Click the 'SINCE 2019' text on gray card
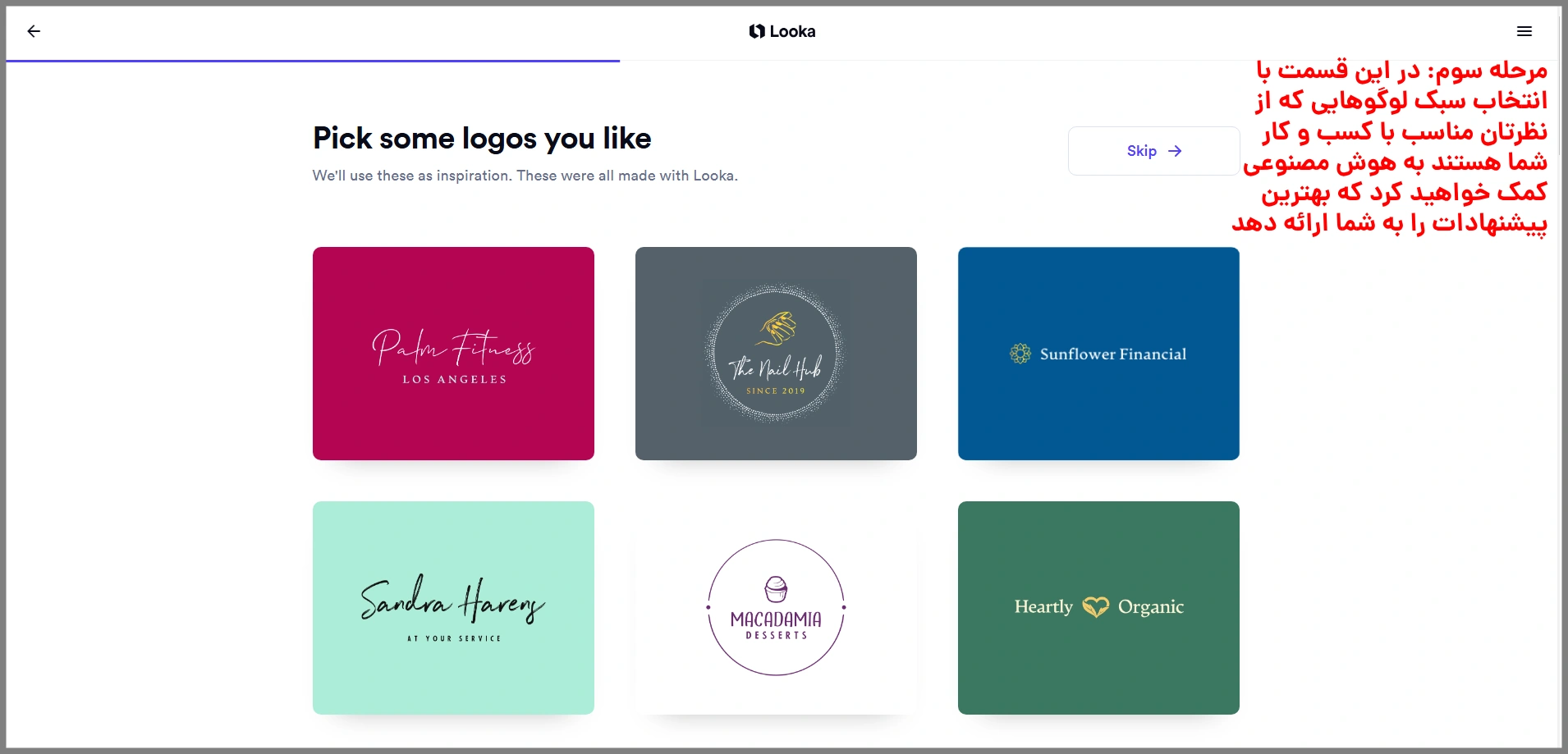The height and width of the screenshot is (754, 1568). (x=776, y=391)
